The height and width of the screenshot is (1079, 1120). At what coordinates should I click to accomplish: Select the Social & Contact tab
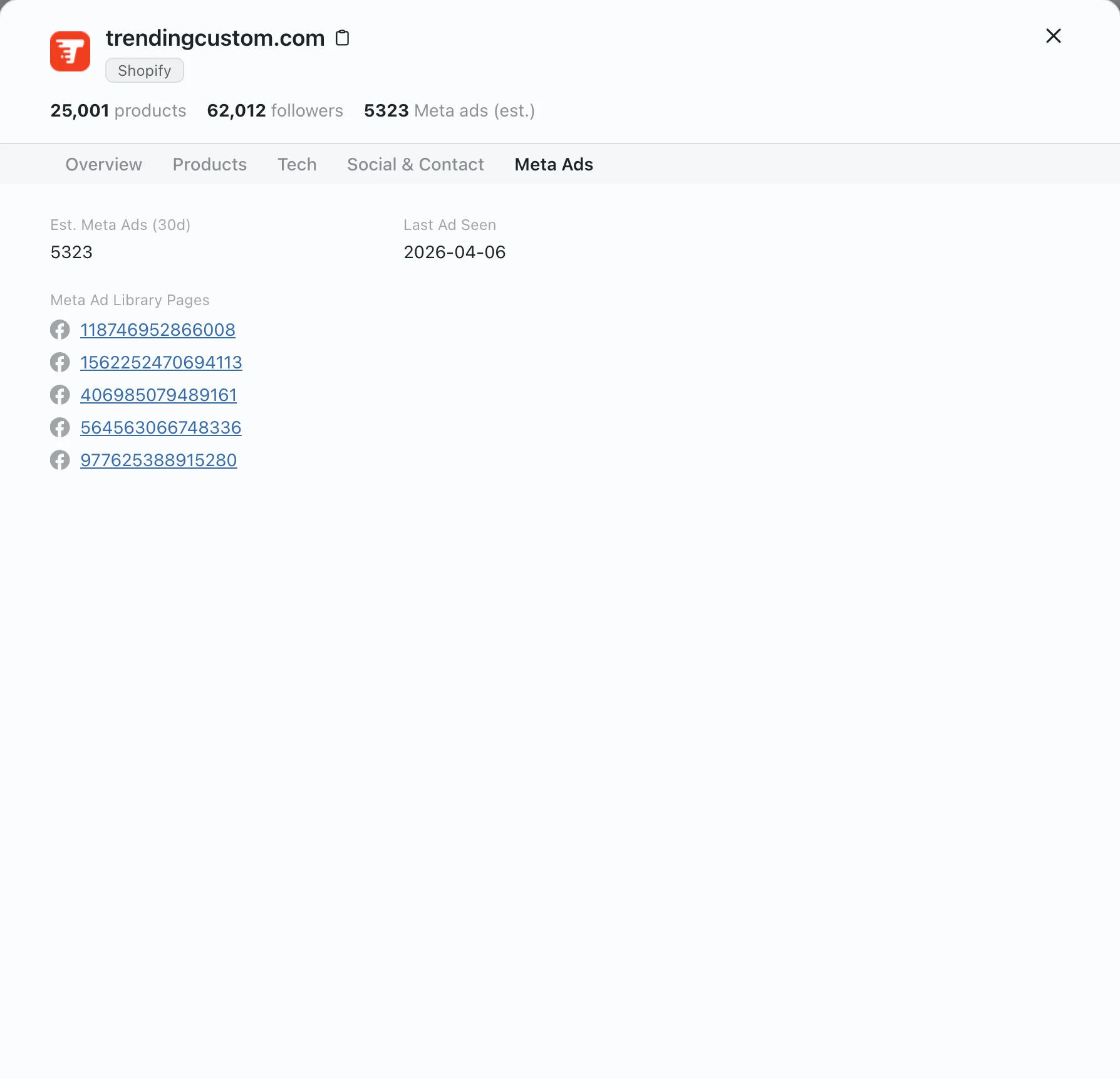[415, 164]
